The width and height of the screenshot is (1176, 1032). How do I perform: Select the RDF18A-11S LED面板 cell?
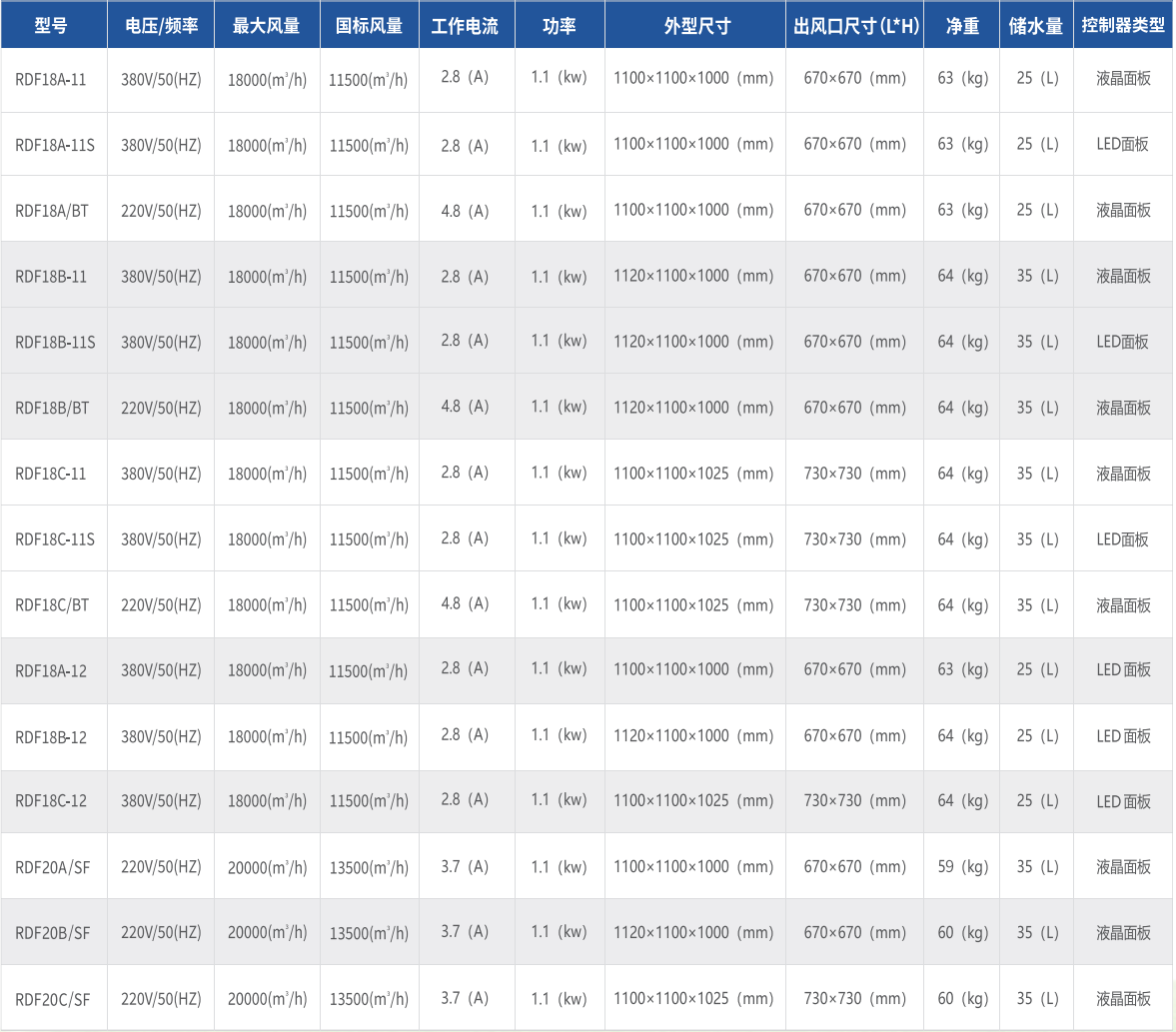[x=1123, y=144]
